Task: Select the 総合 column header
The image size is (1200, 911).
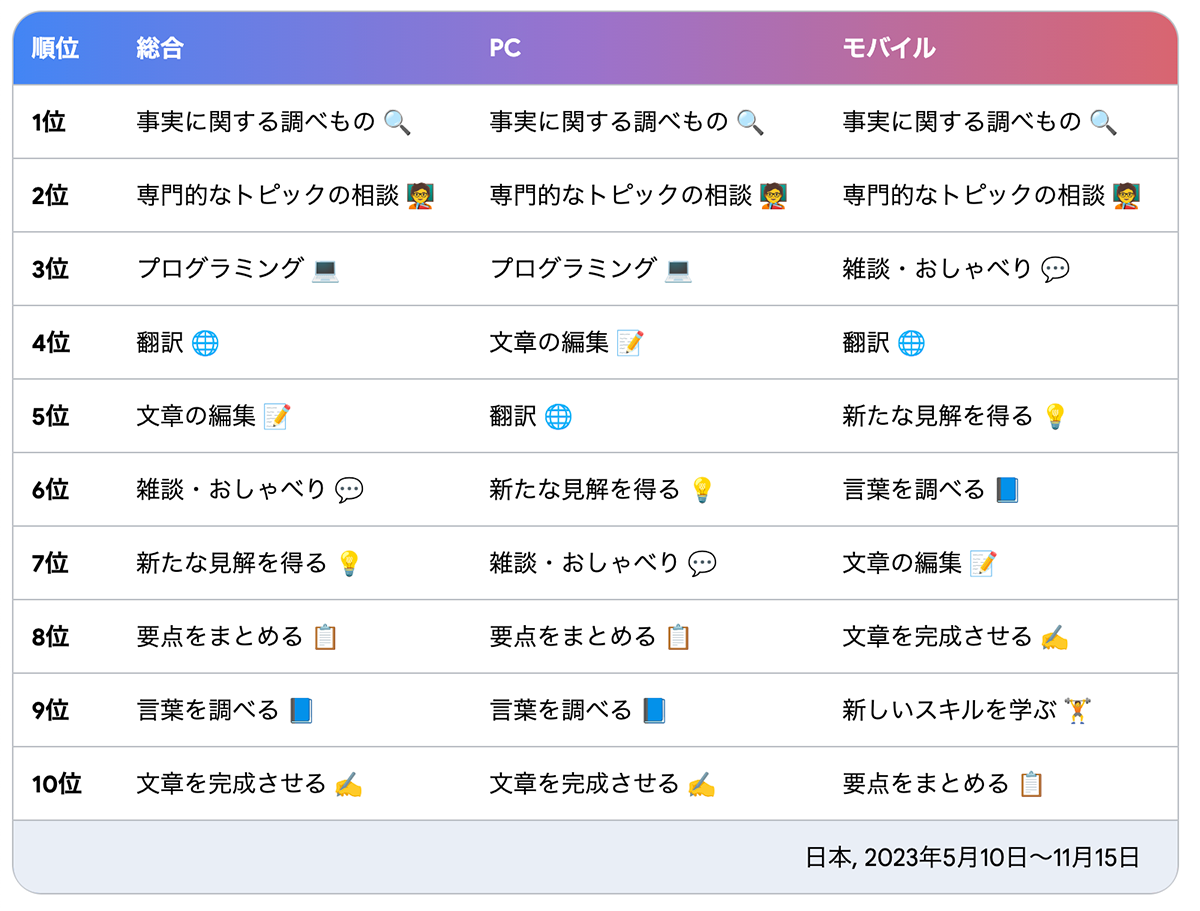Action: (x=160, y=48)
